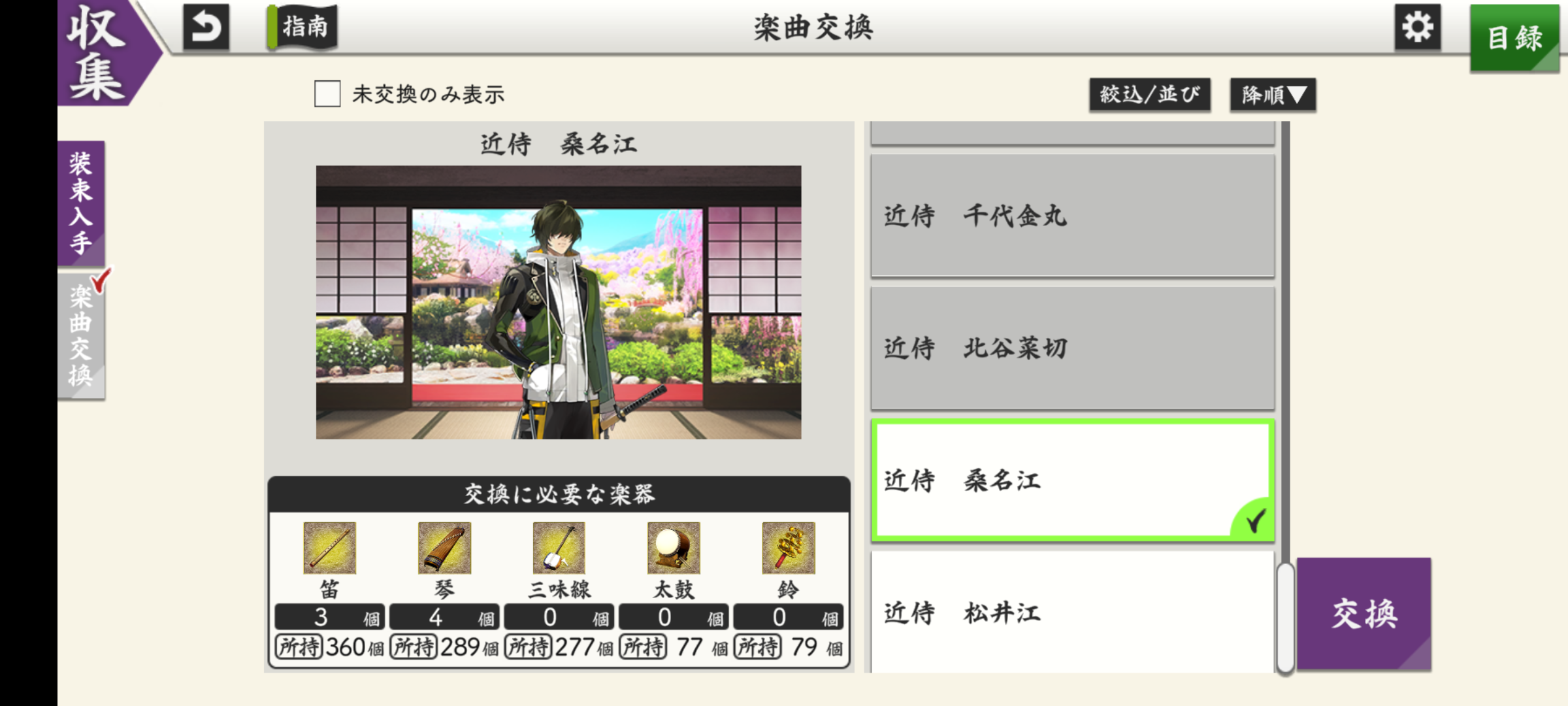Click the song list scrollbar handle

1285,618
